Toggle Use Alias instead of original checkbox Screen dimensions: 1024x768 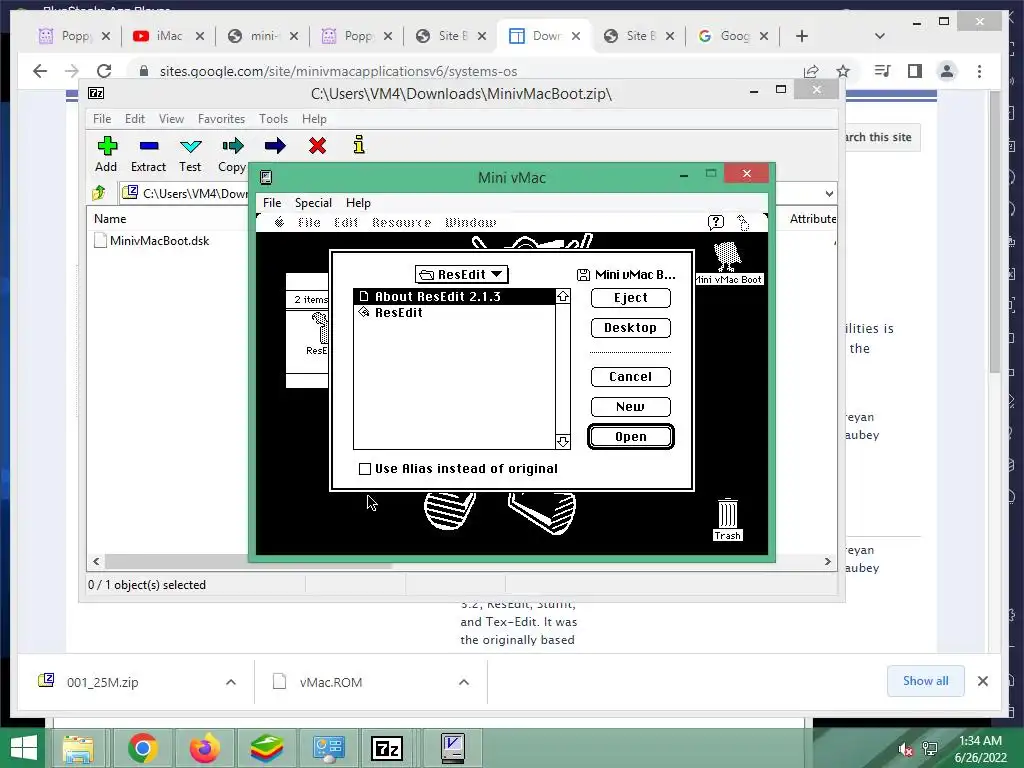[x=365, y=469]
